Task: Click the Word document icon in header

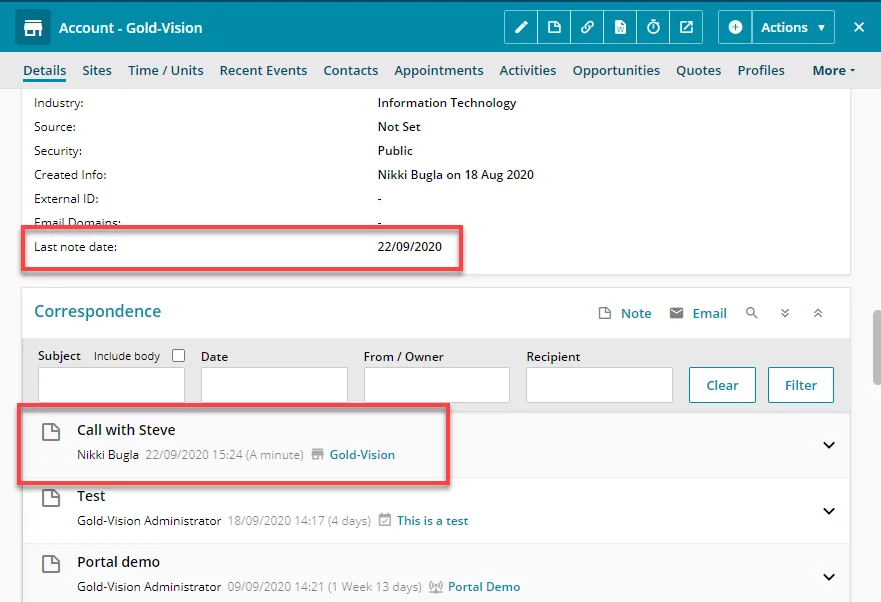Action: coord(620,27)
